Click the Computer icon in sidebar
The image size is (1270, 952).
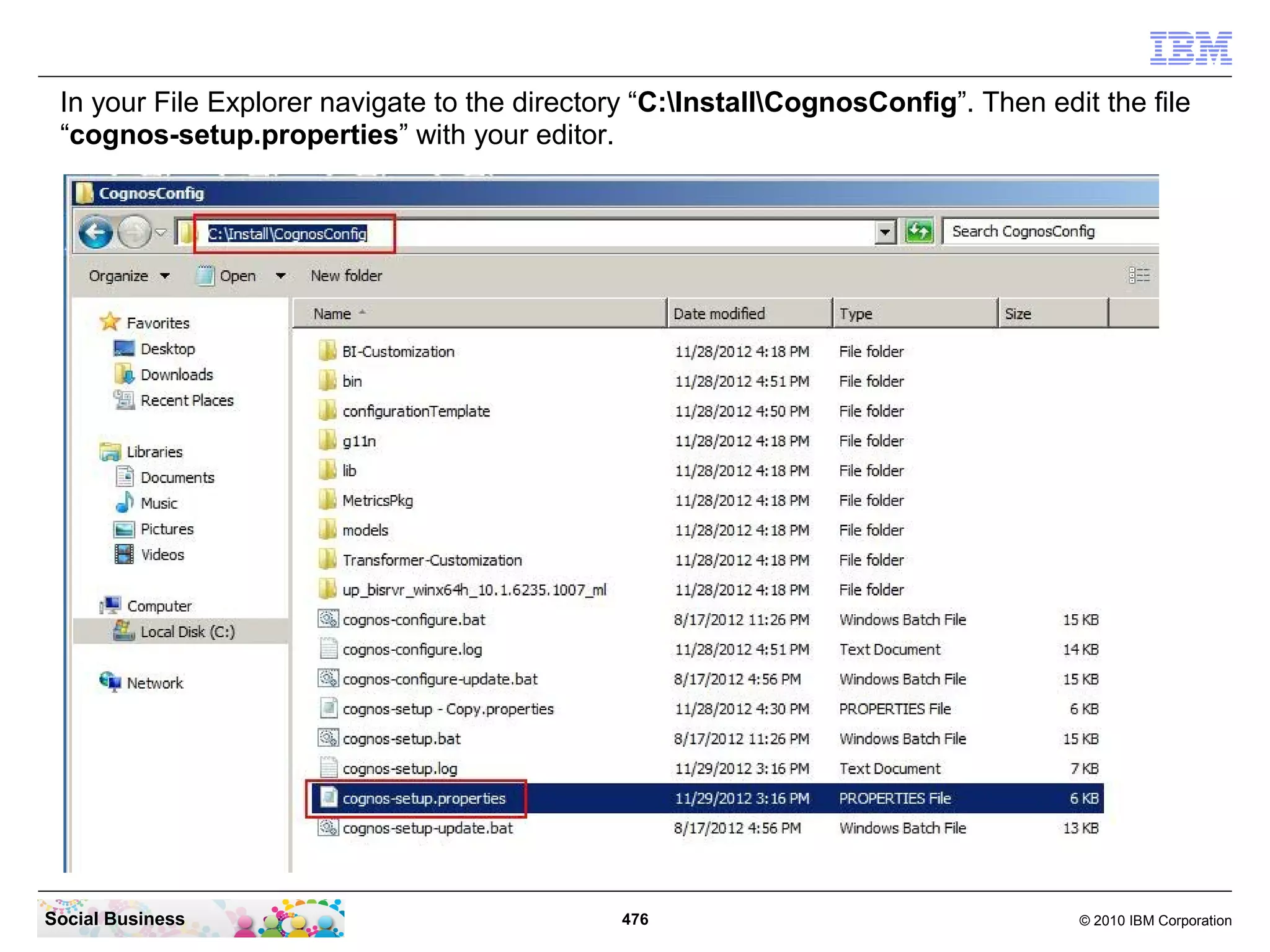110,604
